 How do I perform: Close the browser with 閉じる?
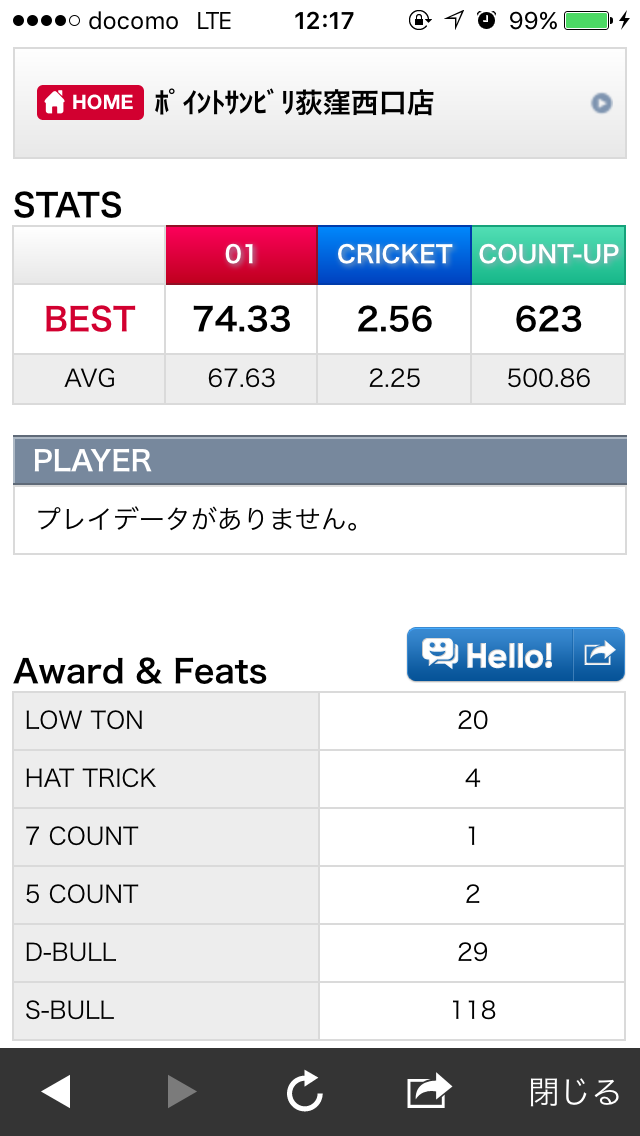coord(575,1092)
